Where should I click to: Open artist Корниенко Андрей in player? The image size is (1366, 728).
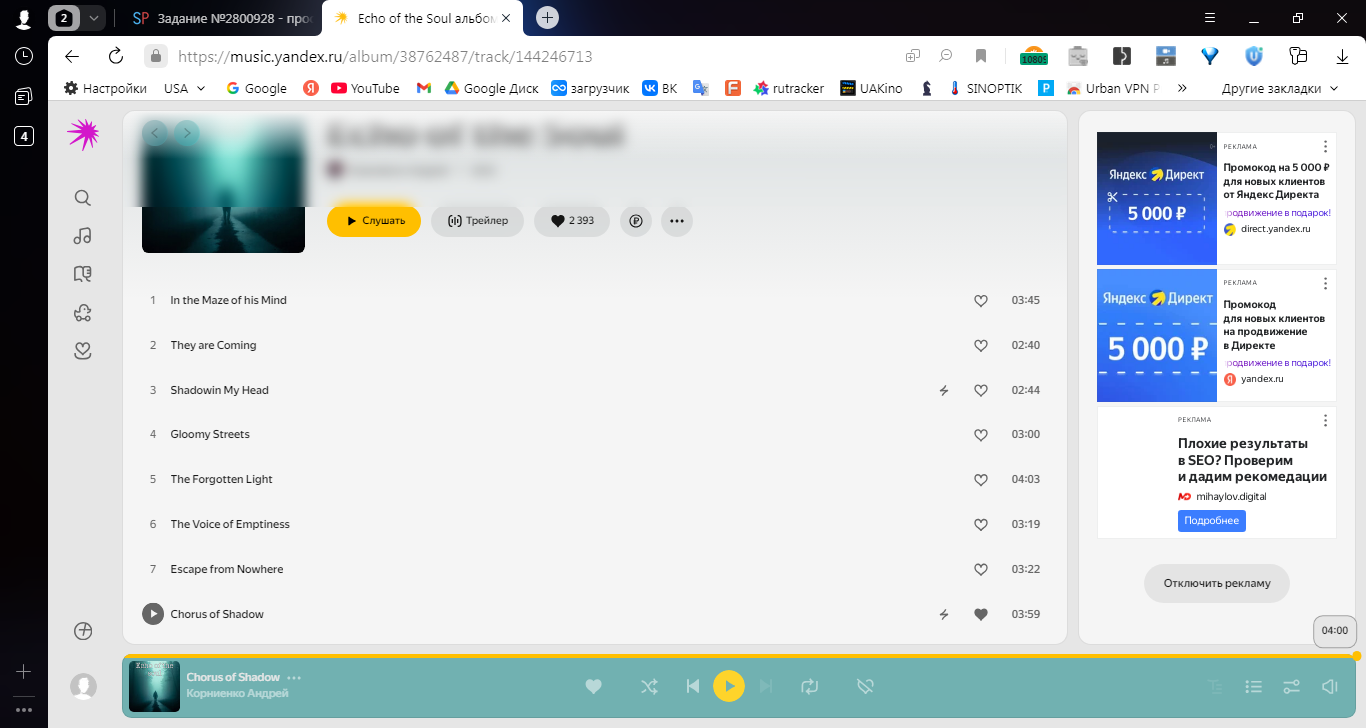click(x=237, y=693)
